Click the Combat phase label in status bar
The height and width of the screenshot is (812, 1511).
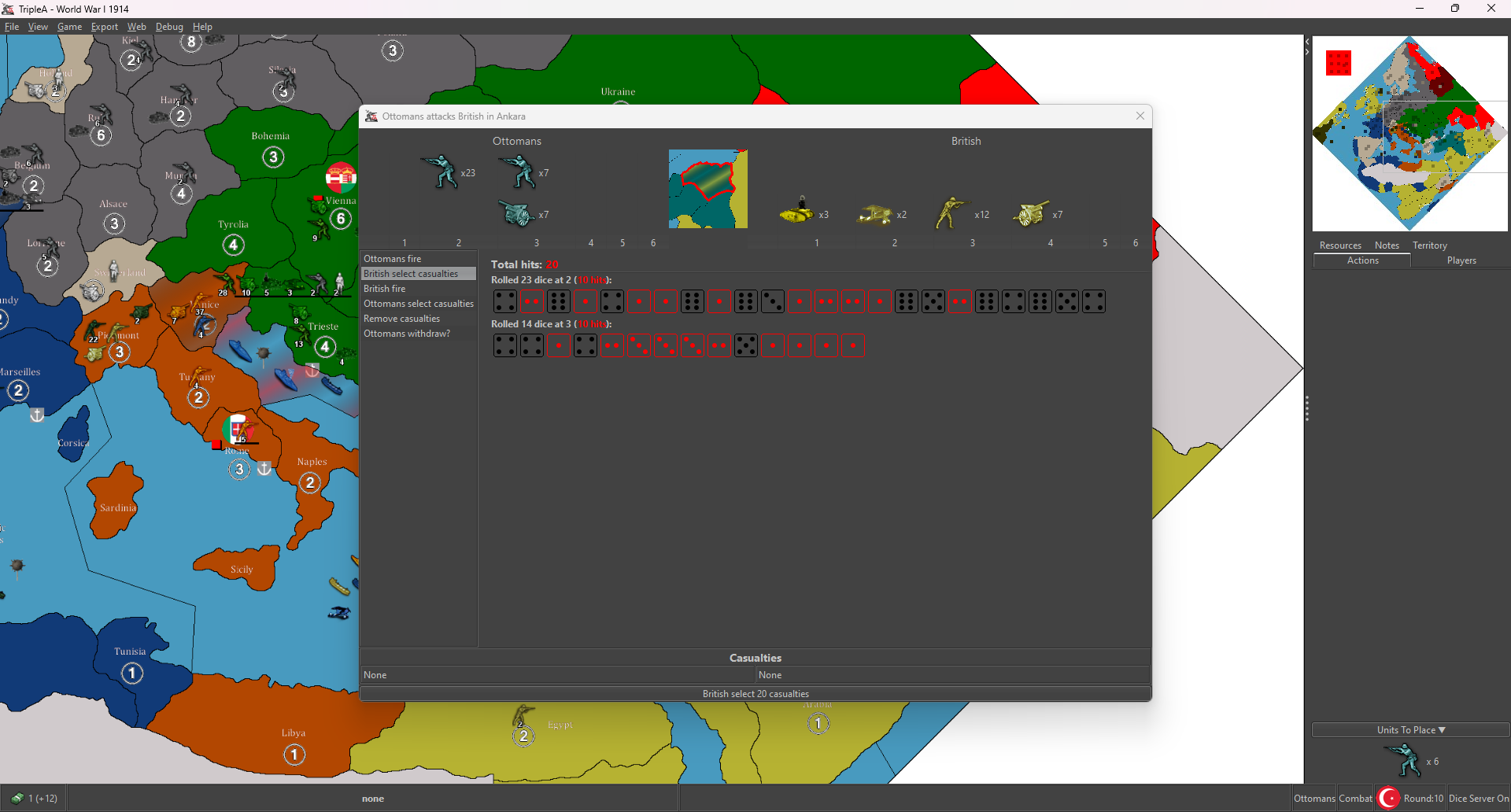pyautogui.click(x=1355, y=798)
